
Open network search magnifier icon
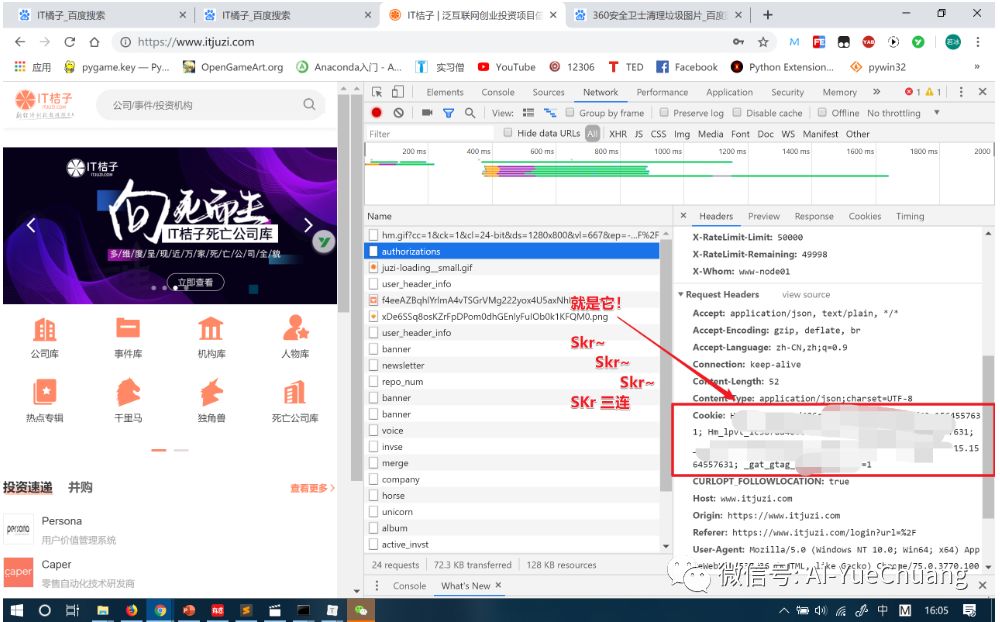(x=470, y=113)
